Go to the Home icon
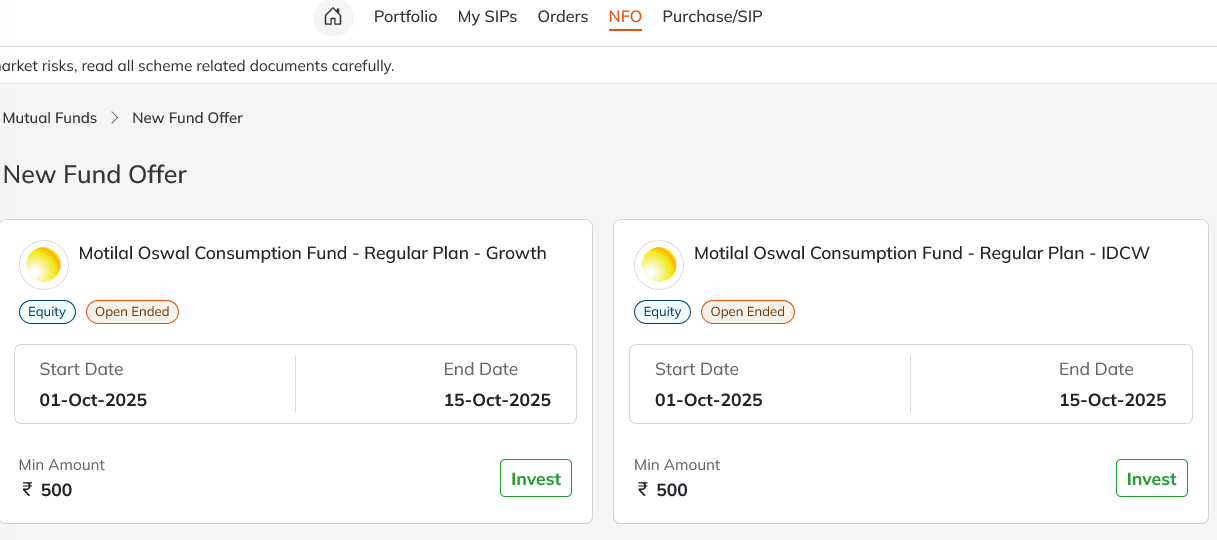This screenshot has height=540, width=1217. tap(333, 17)
